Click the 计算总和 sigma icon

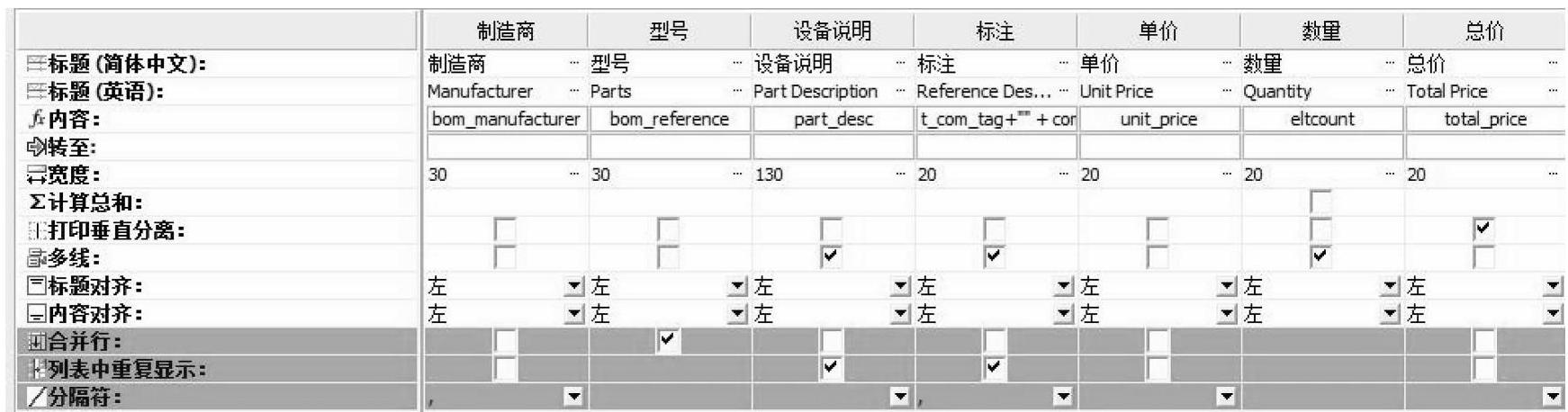pos(36,203)
